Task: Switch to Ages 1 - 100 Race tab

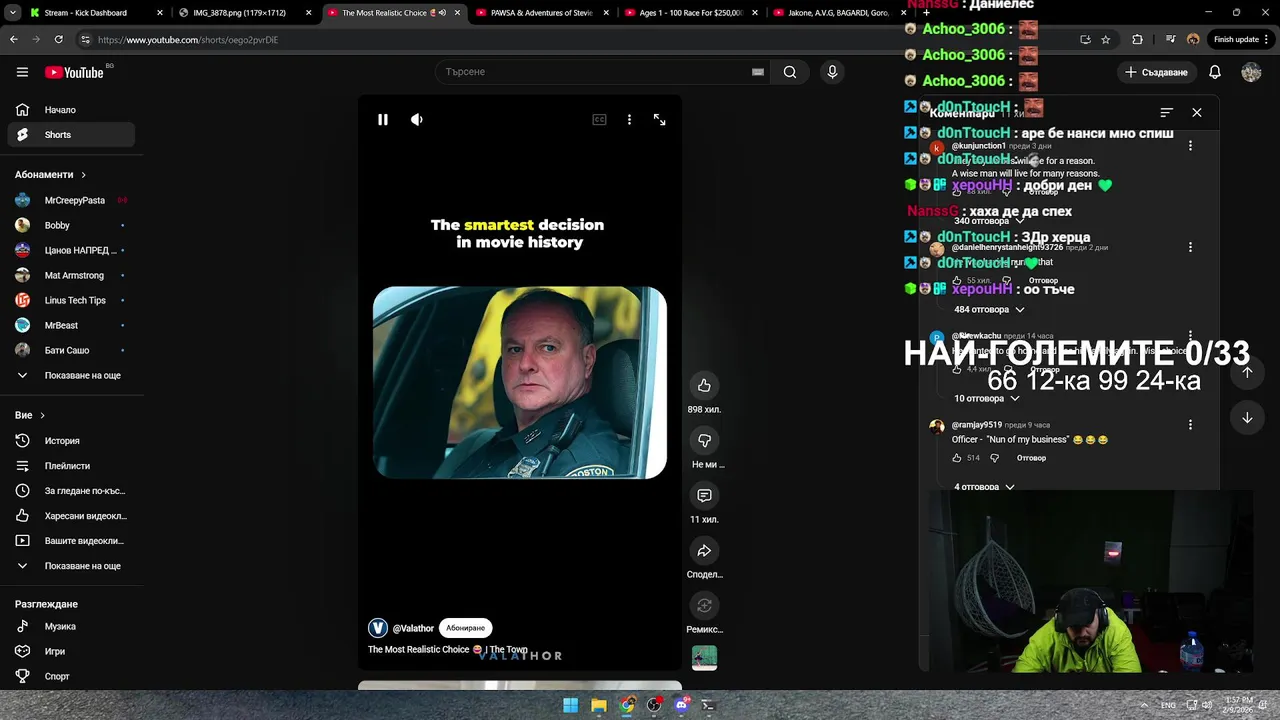Action: 690,13
